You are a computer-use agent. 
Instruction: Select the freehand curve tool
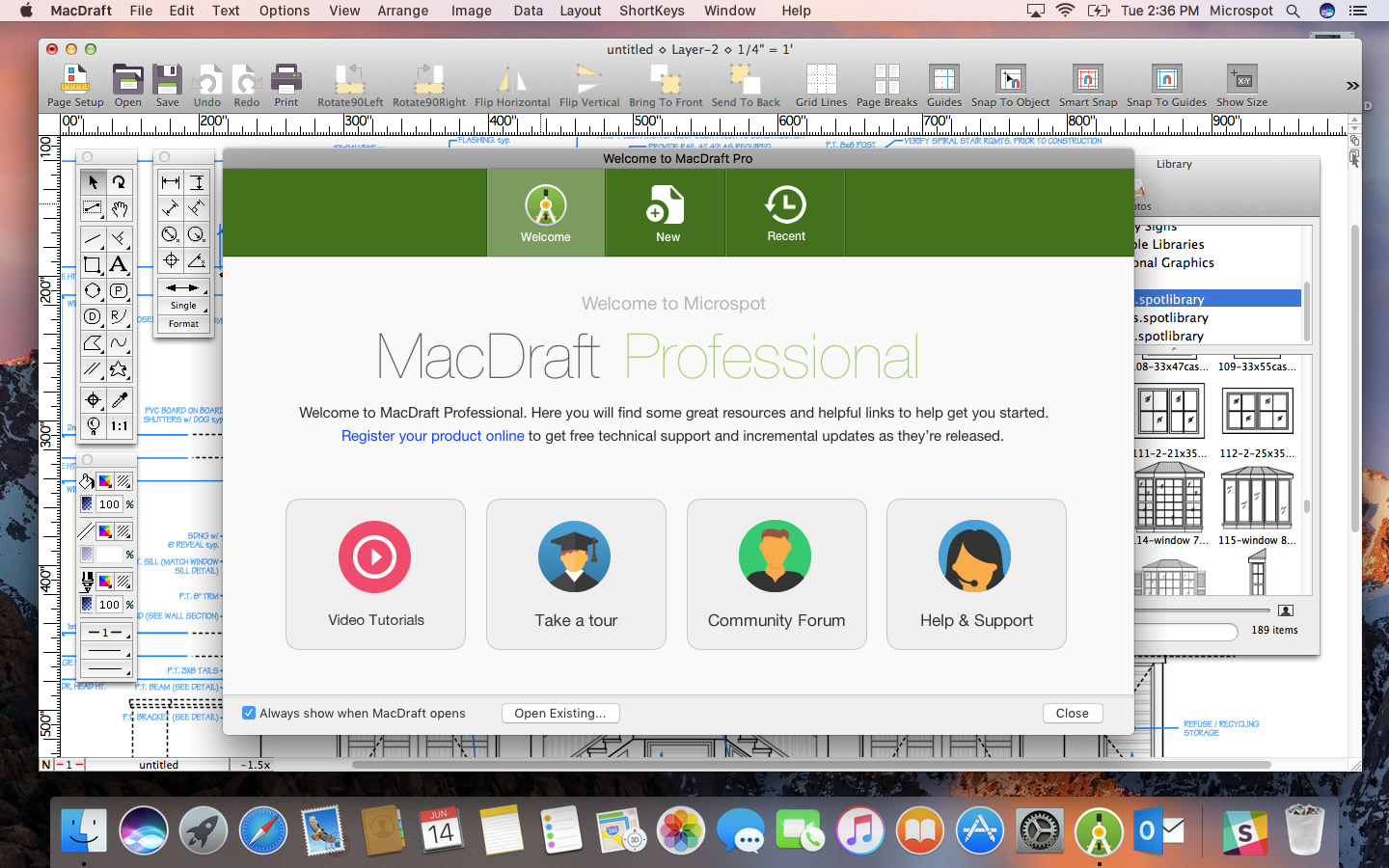(119, 342)
